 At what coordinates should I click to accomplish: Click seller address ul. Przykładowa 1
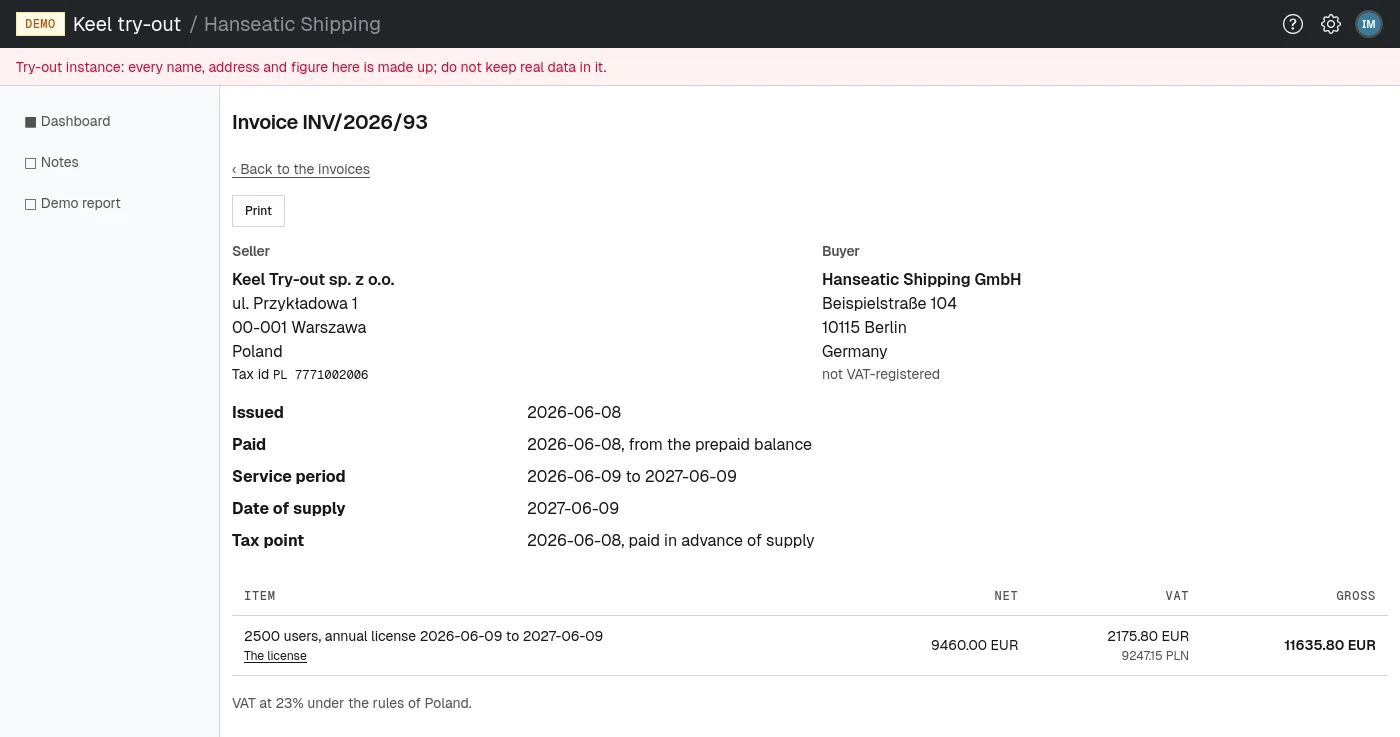tap(295, 303)
